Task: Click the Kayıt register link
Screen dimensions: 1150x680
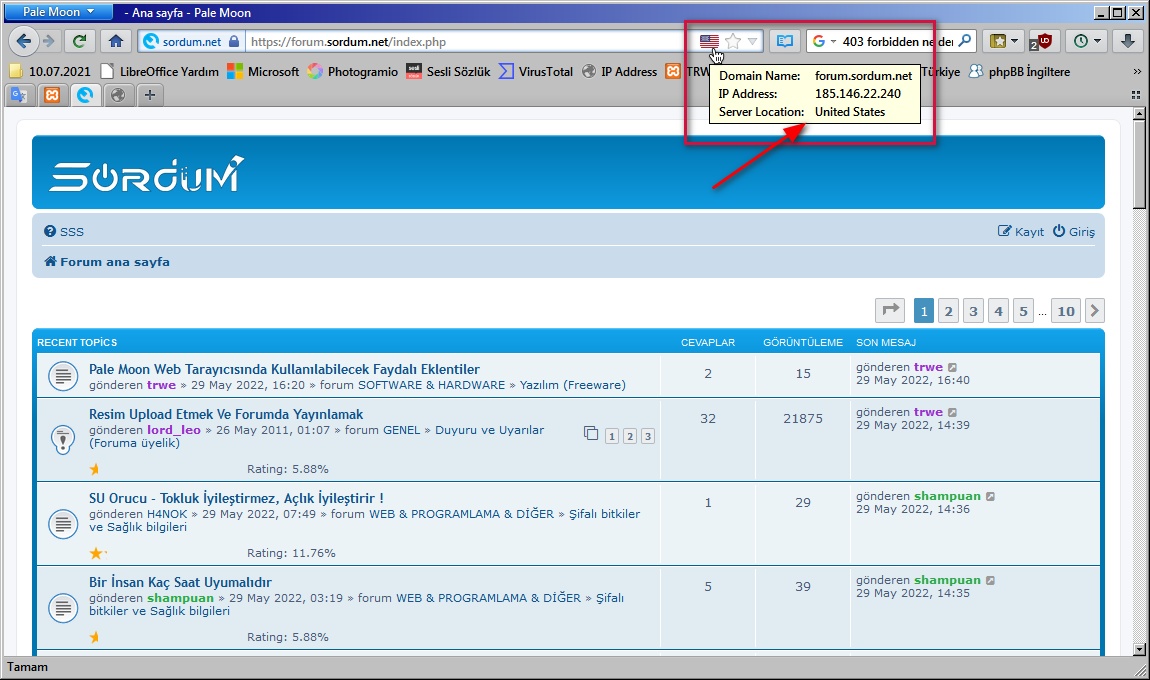Action: [x=1021, y=232]
